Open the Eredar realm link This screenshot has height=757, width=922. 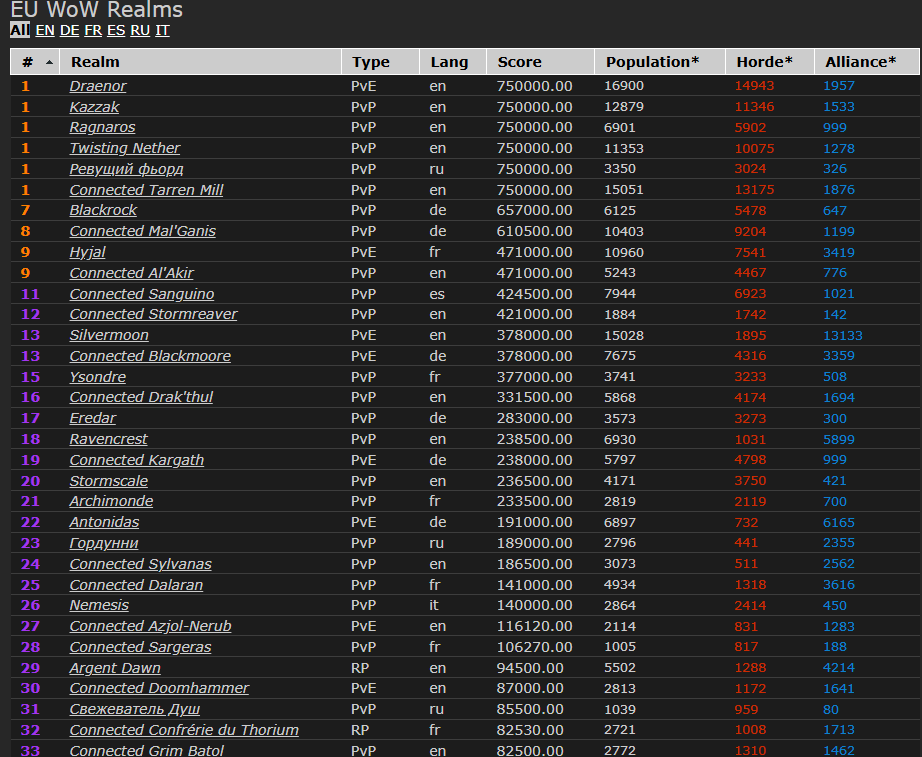[x=92, y=418]
